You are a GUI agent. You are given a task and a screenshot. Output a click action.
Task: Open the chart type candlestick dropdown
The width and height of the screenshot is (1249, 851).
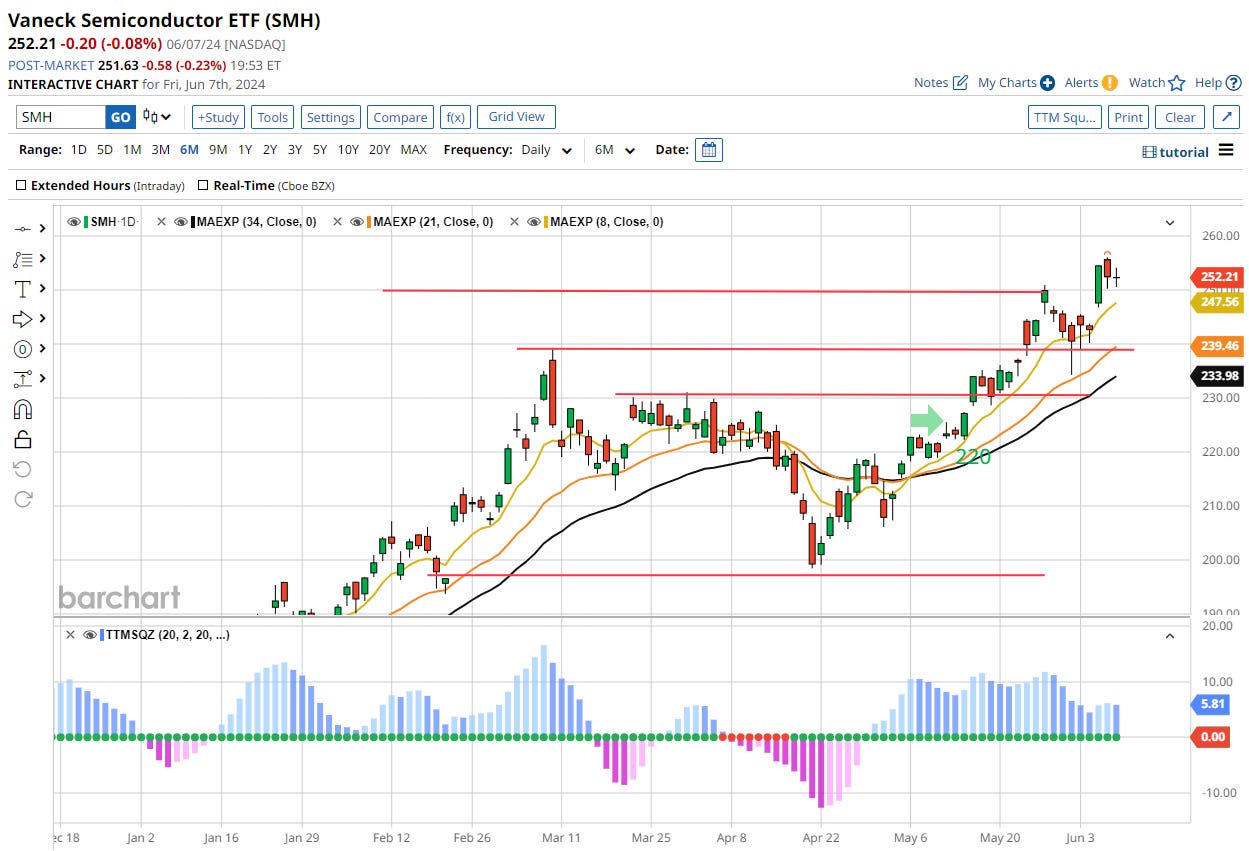(x=157, y=117)
